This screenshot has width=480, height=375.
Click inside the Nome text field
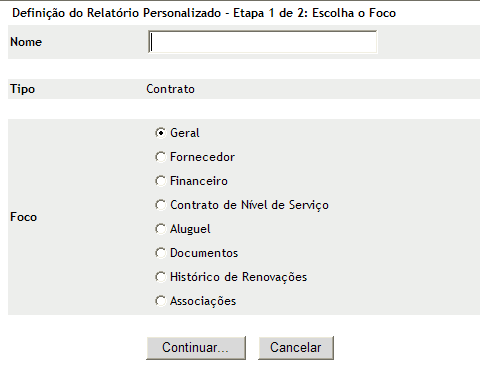263,42
